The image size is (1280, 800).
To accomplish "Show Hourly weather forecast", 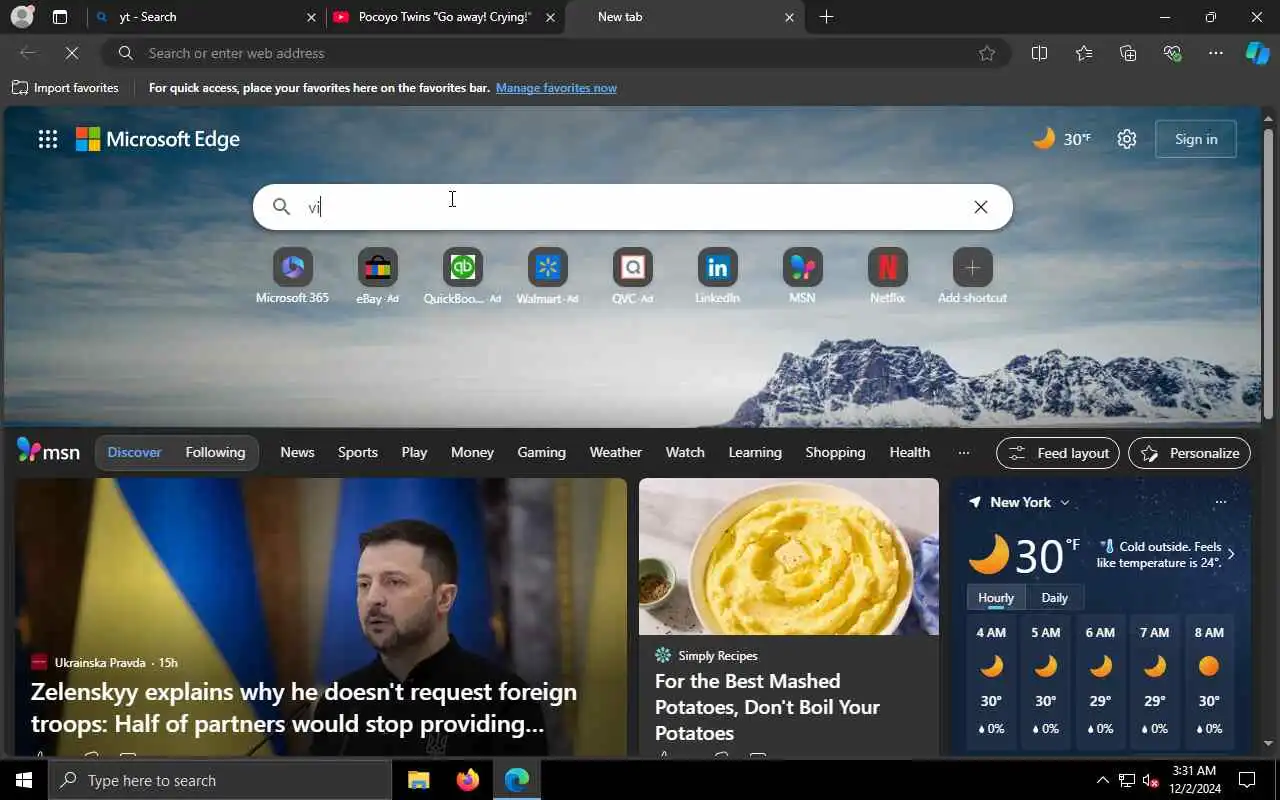I will pos(996,598).
